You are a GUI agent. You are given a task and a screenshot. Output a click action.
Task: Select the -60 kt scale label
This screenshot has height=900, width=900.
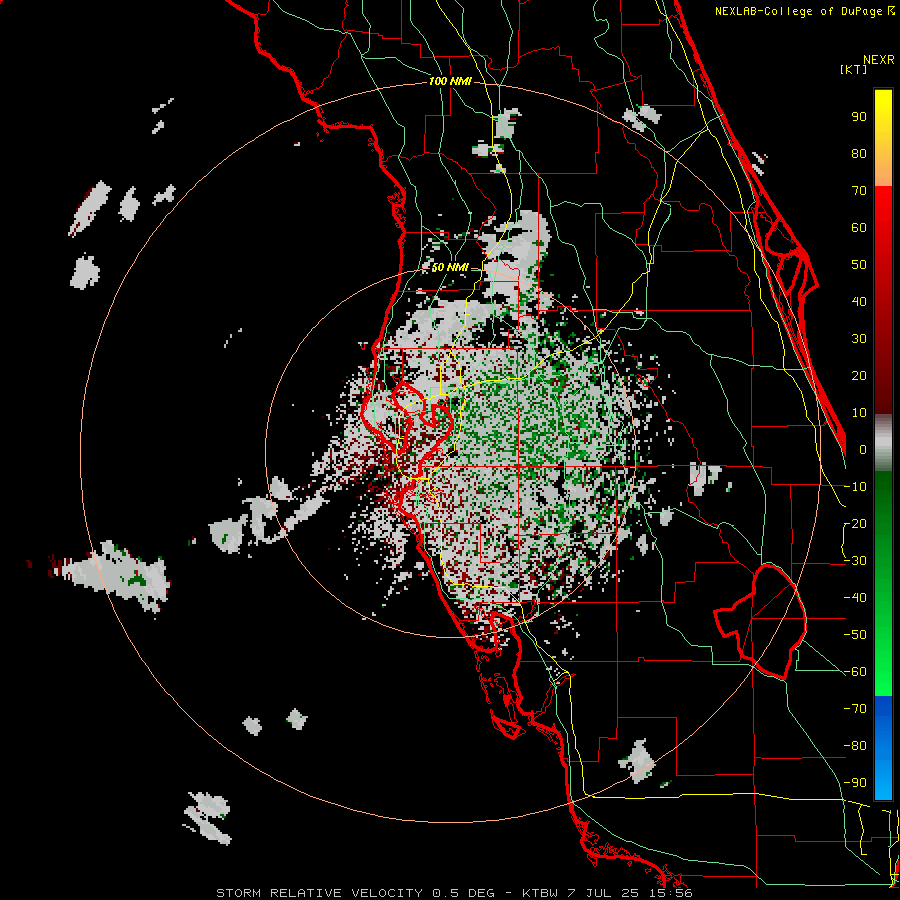855,672
